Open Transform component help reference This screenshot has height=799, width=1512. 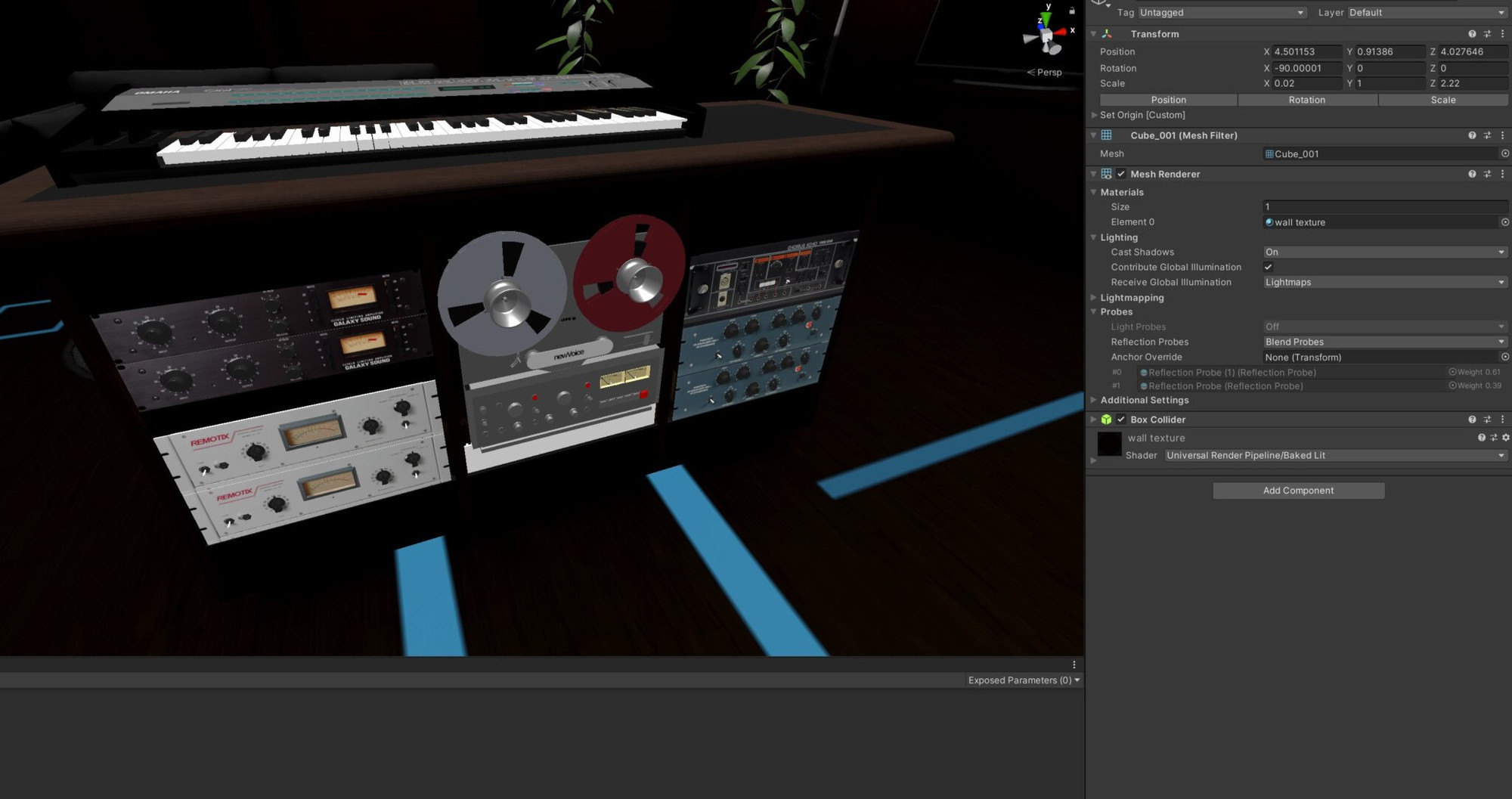tap(1471, 34)
